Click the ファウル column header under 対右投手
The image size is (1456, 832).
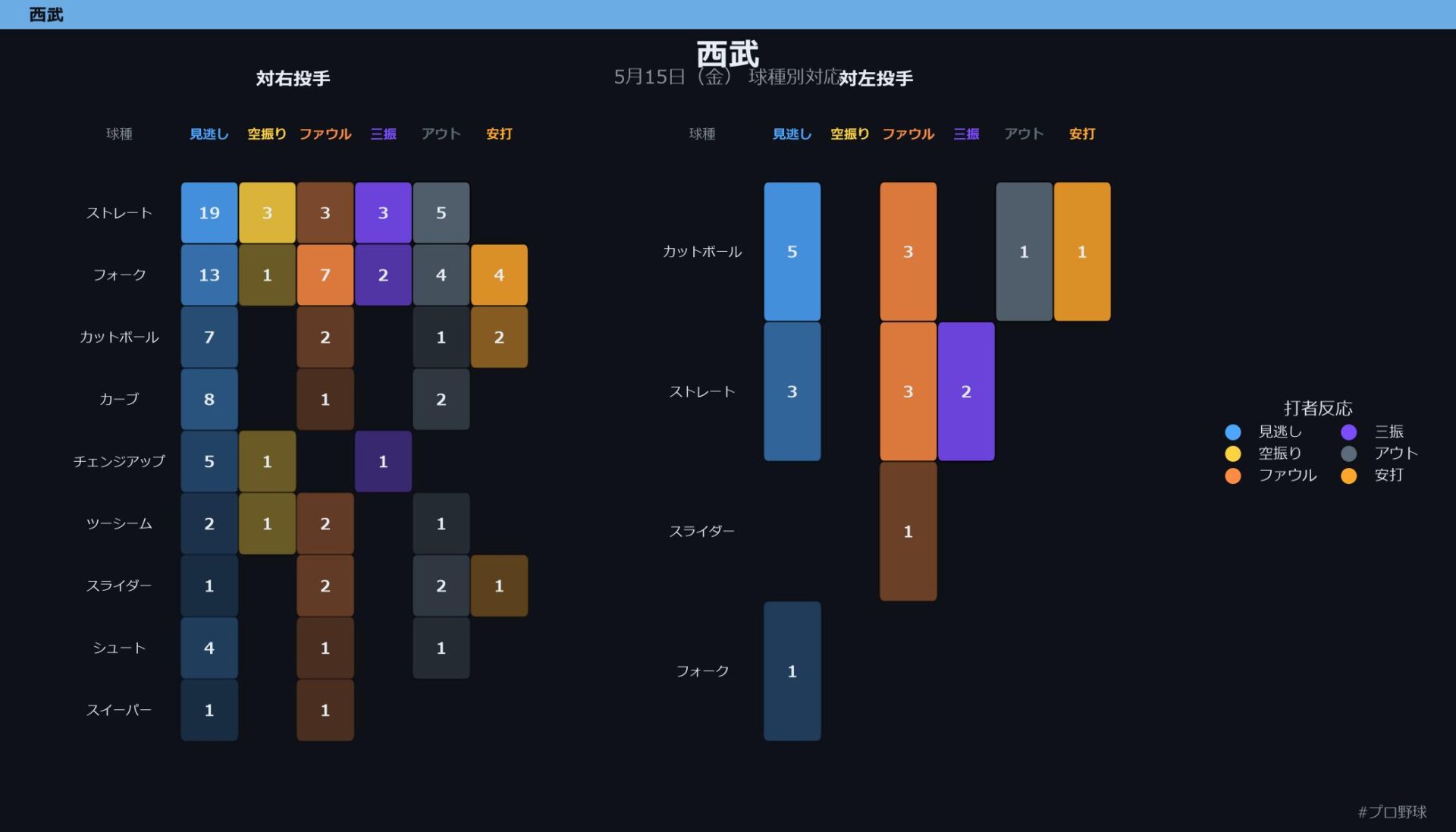pos(325,134)
